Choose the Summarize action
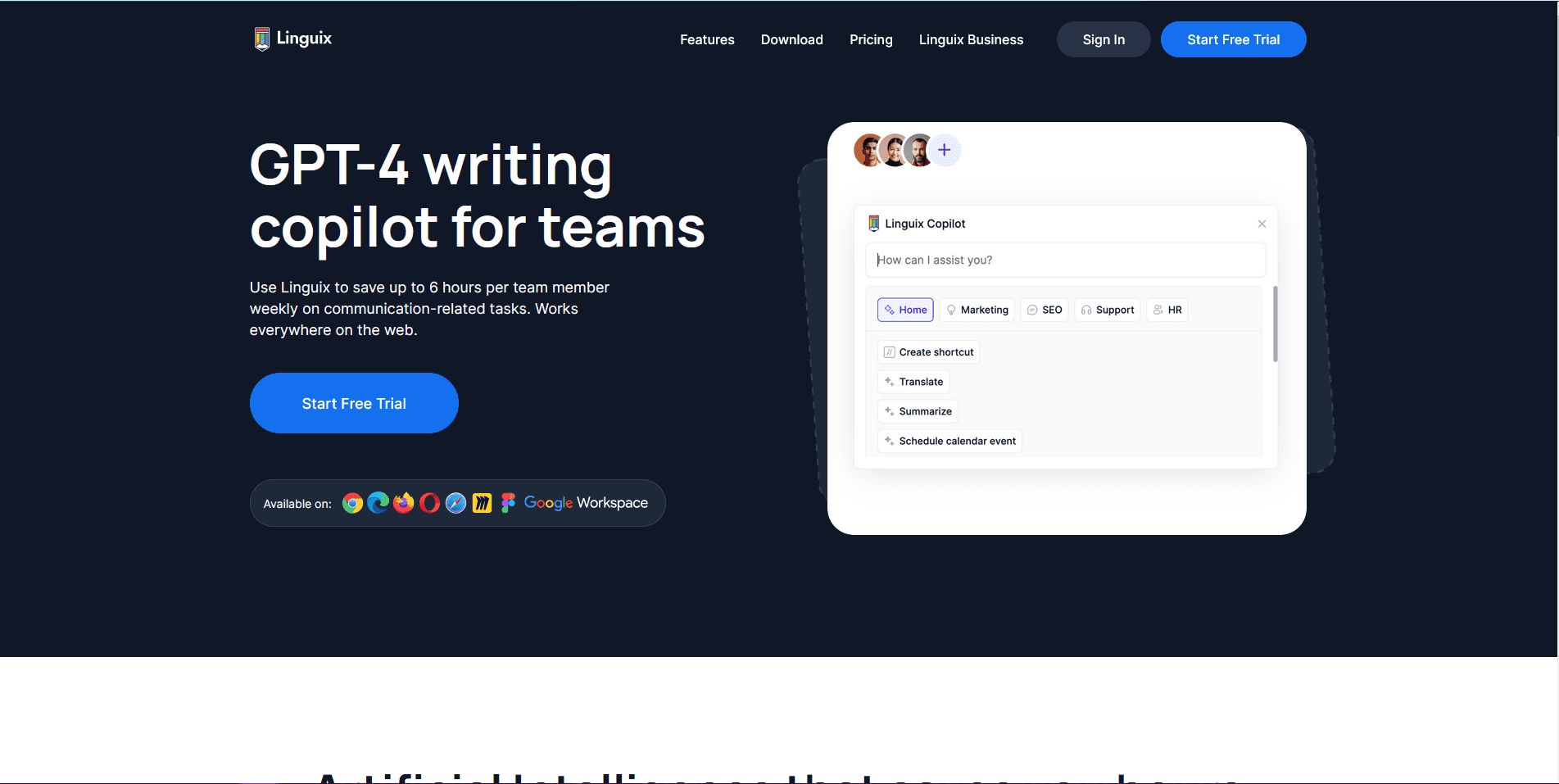The width and height of the screenshot is (1559, 784). pyautogui.click(x=918, y=411)
